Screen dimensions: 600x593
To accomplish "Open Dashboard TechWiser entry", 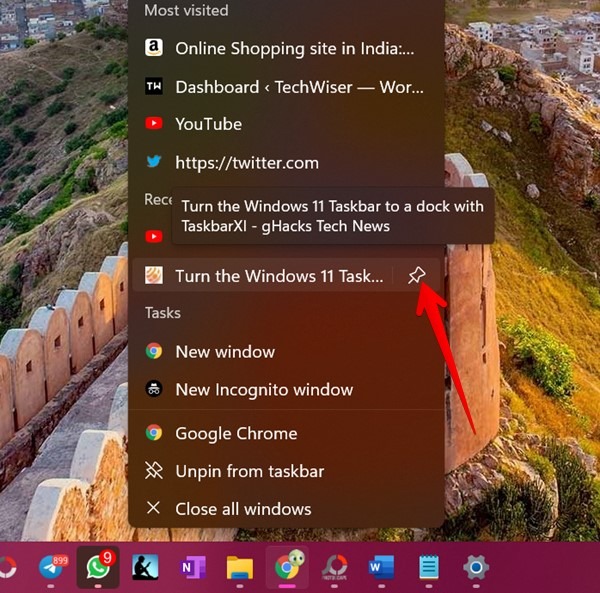I will (x=286, y=87).
